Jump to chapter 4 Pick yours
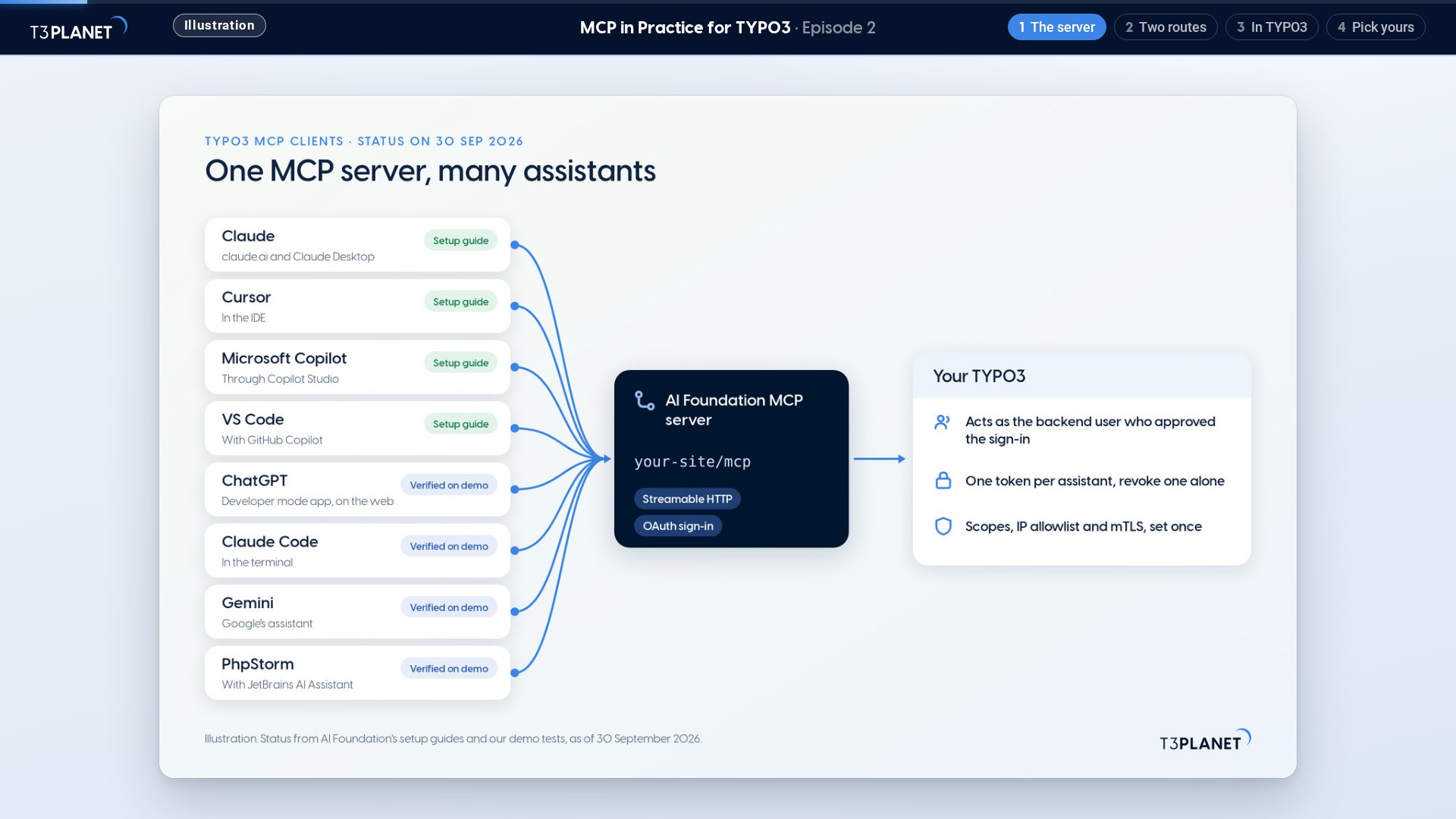The width and height of the screenshot is (1456, 819). click(x=1376, y=27)
